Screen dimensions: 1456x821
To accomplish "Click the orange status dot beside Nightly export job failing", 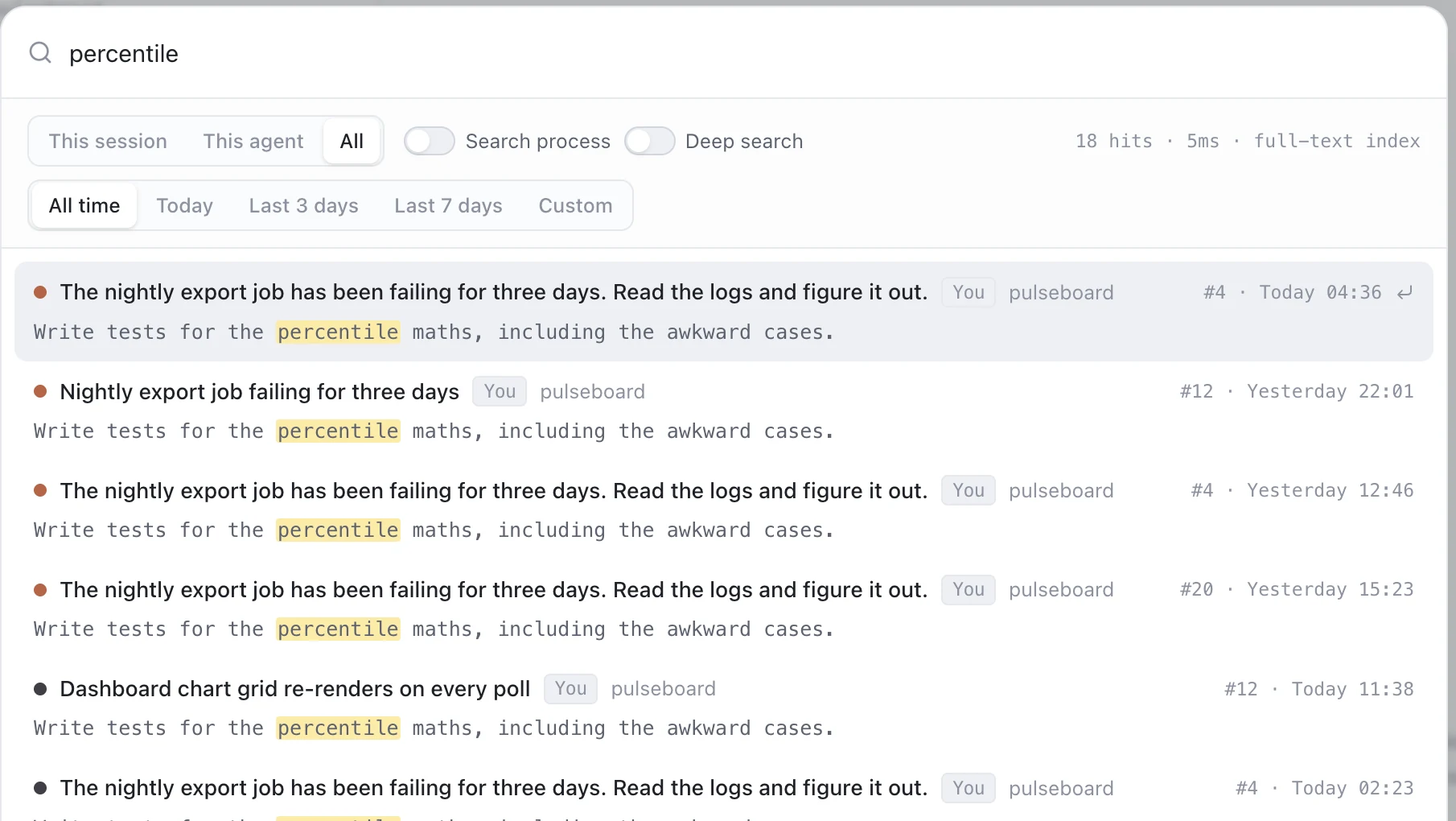I will point(40,391).
